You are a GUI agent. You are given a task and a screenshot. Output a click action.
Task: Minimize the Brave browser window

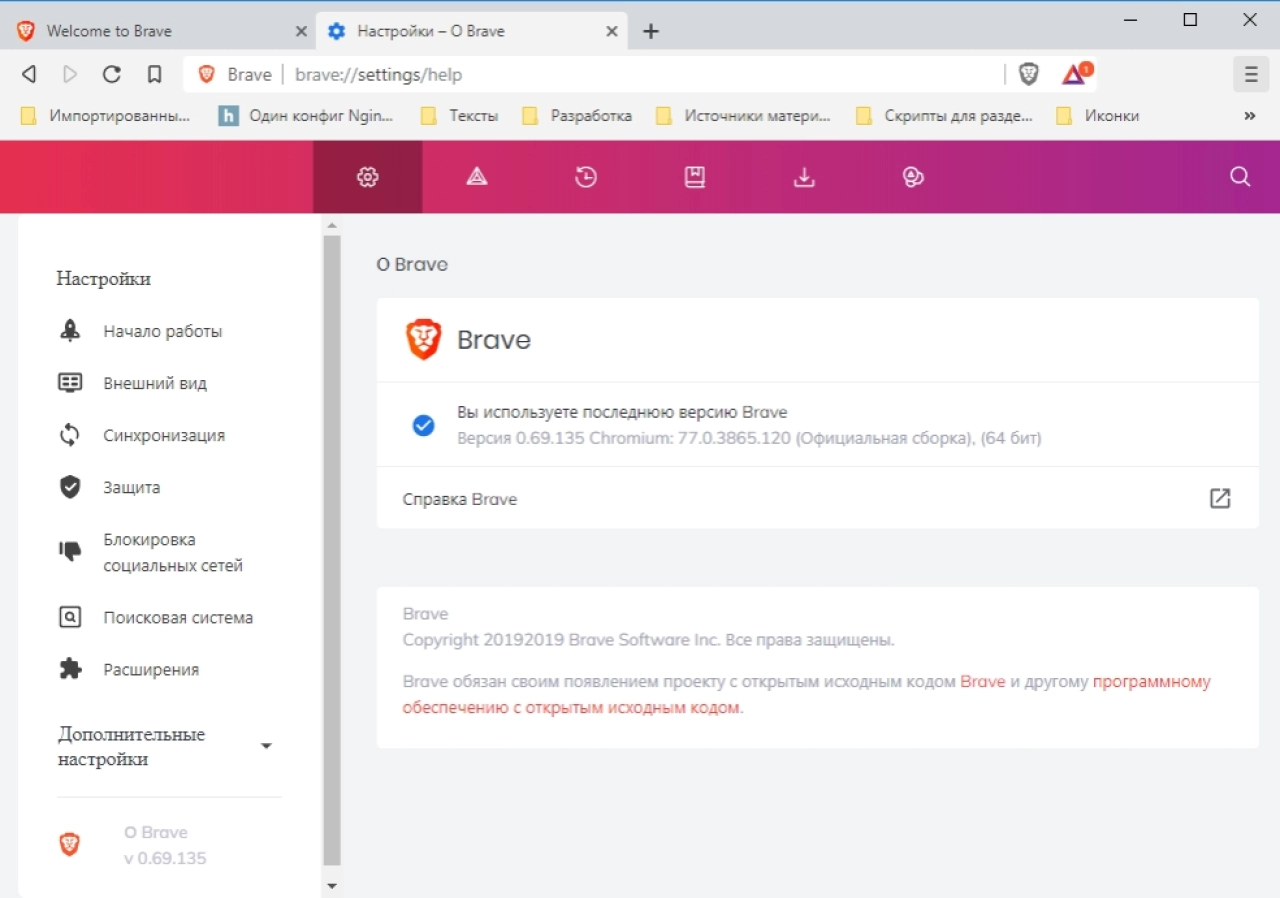[x=1131, y=19]
